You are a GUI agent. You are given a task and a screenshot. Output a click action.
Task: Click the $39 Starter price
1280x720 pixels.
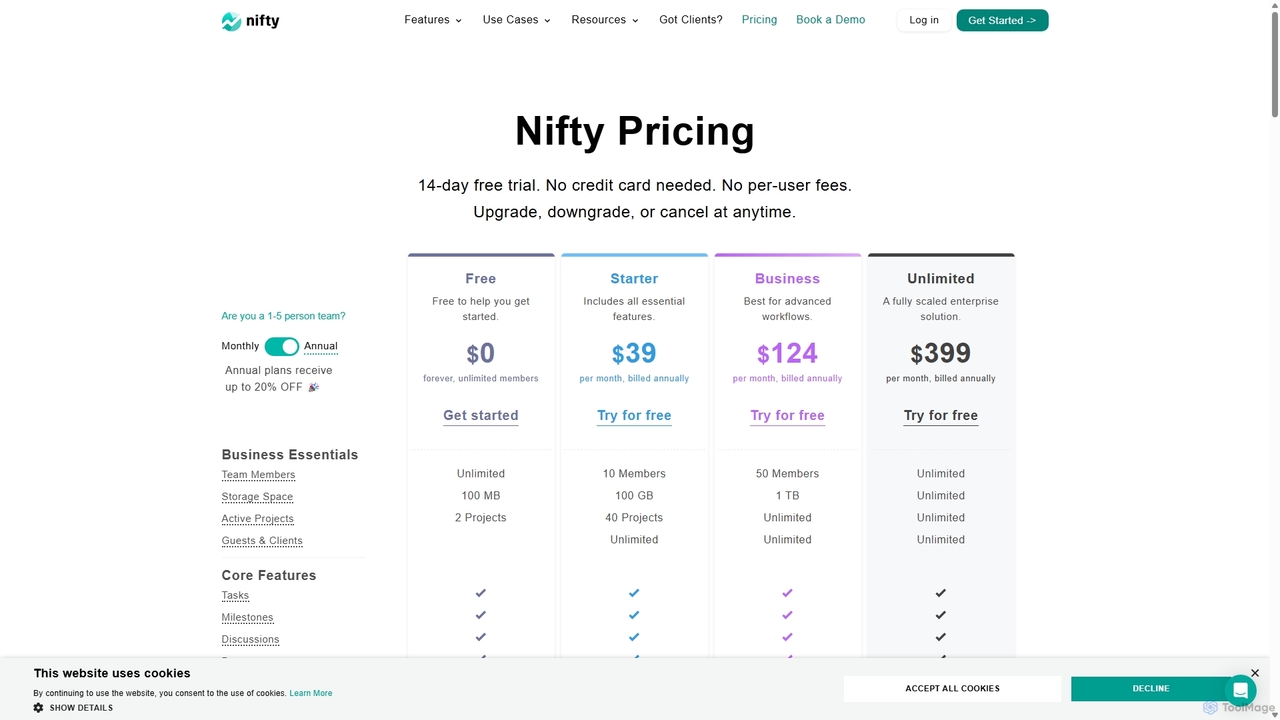point(634,353)
